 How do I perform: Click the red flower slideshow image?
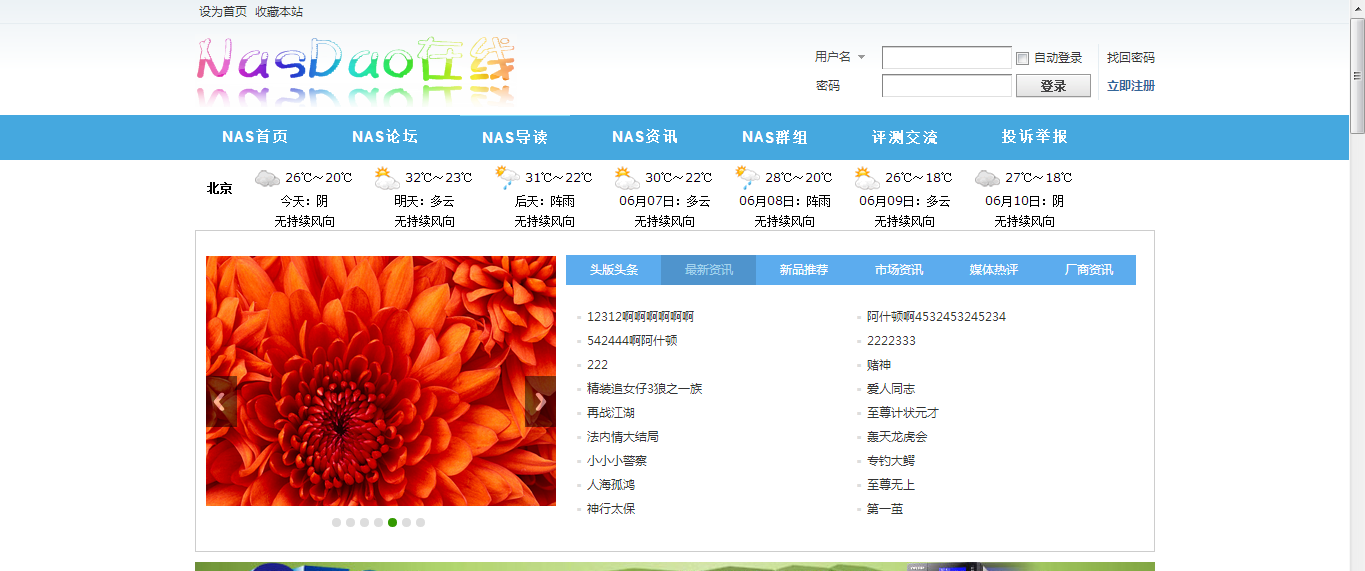click(x=381, y=381)
